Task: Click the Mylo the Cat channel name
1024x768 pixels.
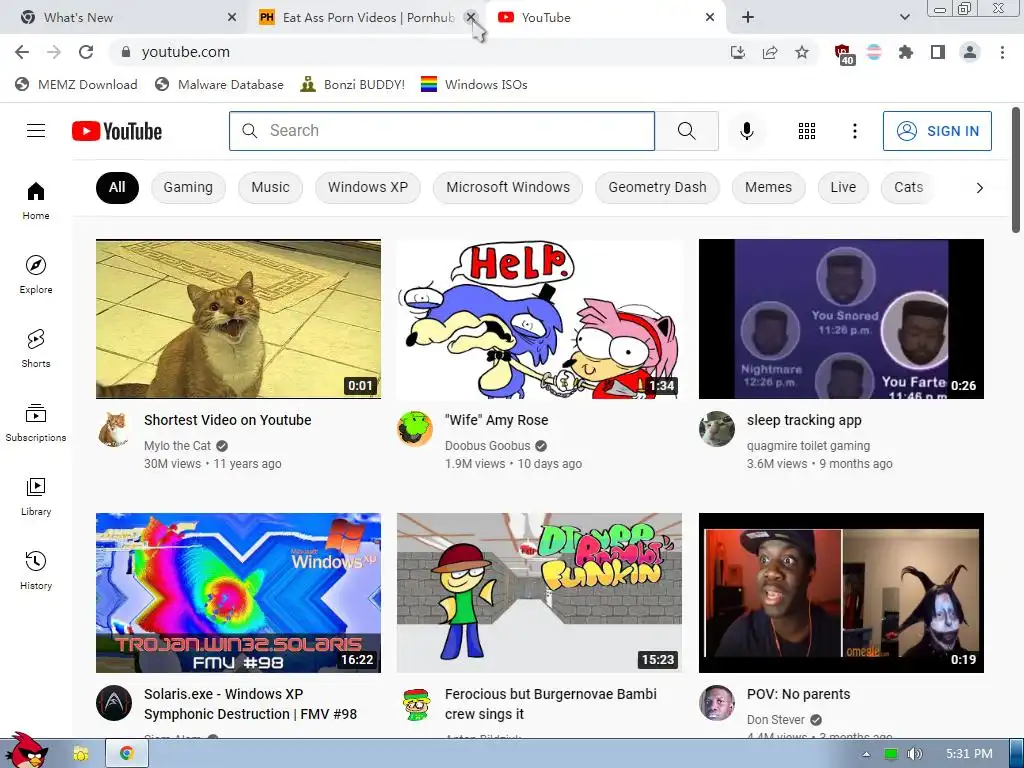Action: pos(178,445)
